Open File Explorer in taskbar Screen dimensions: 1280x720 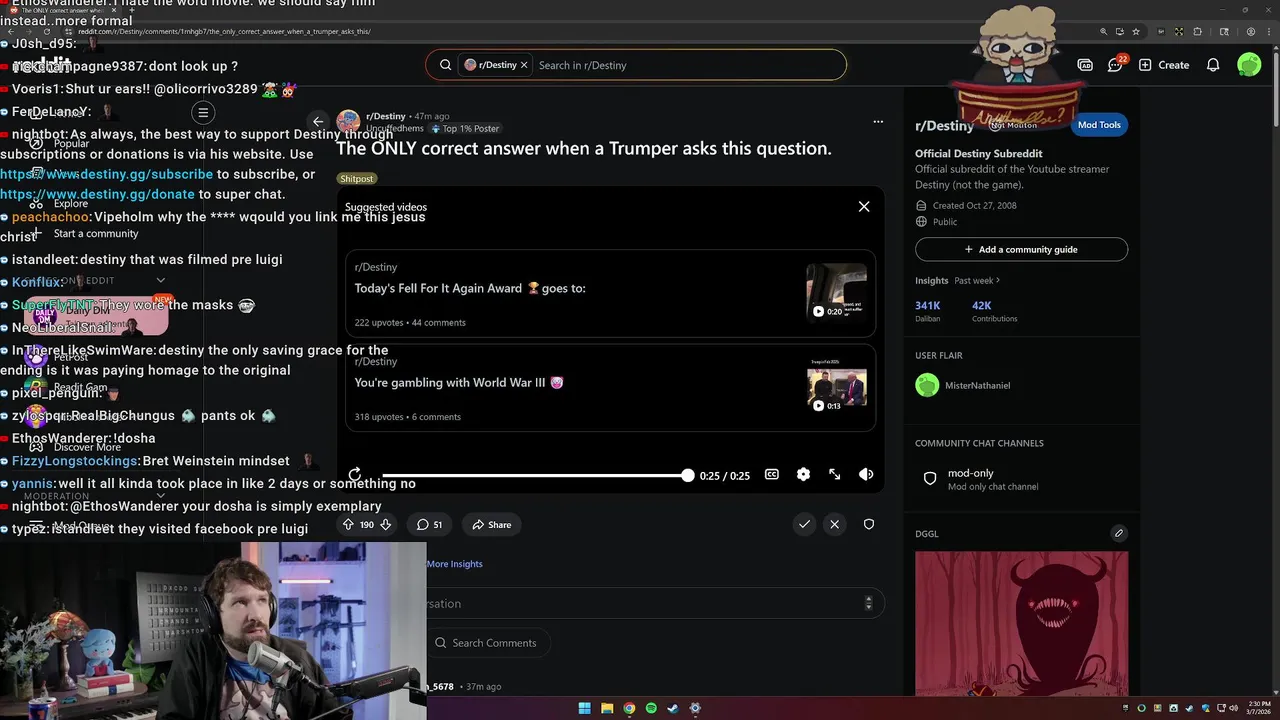tap(607, 708)
